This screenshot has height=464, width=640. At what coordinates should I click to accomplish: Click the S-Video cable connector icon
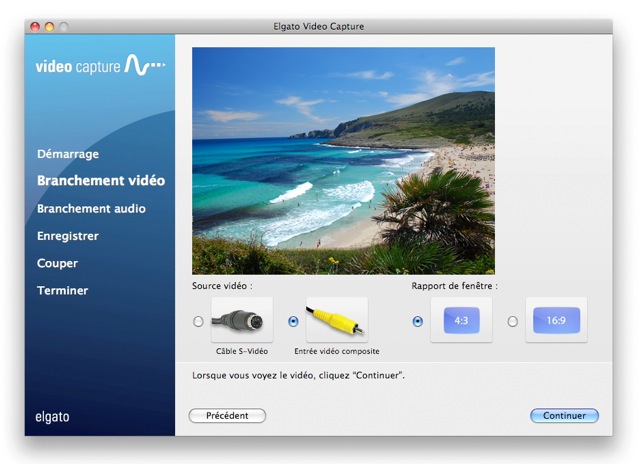coord(242,320)
